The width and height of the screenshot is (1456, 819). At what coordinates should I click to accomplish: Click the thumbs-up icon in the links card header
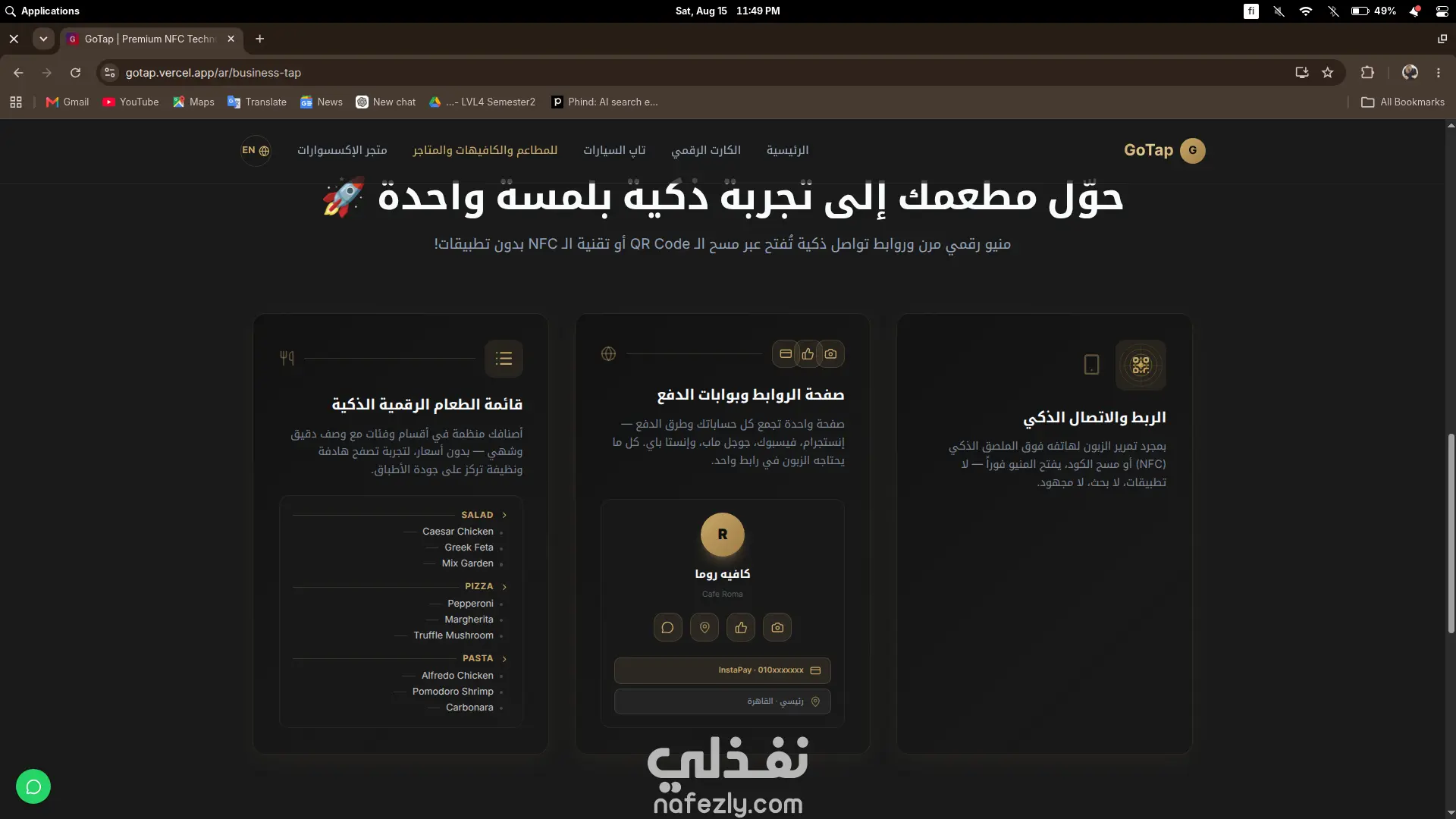(x=808, y=353)
